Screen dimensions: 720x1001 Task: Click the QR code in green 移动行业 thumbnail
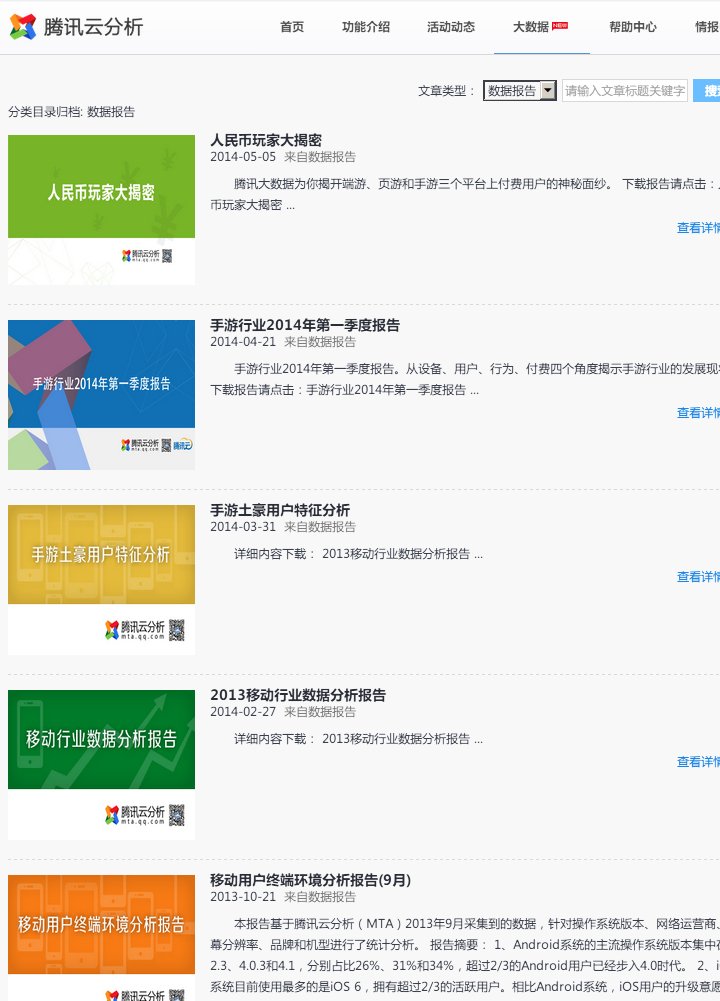point(177,815)
